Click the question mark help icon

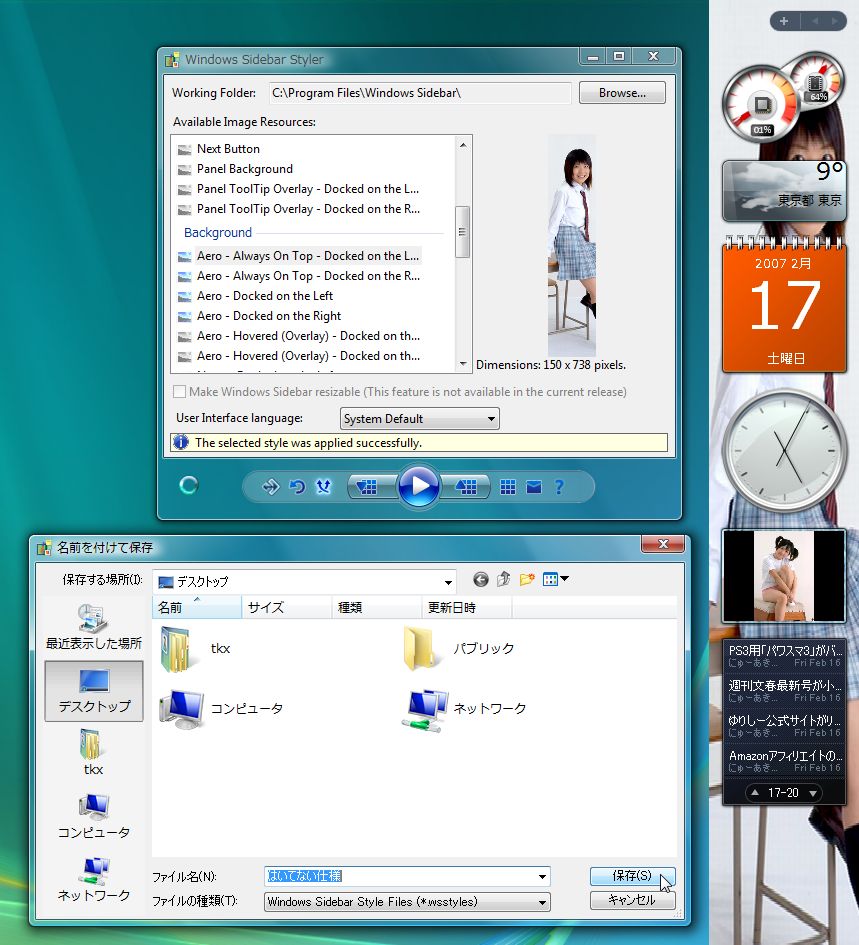[559, 487]
